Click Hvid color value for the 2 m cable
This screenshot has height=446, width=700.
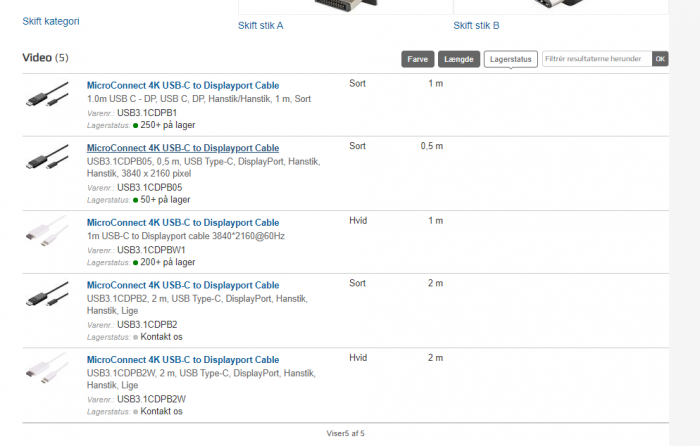tap(358, 358)
